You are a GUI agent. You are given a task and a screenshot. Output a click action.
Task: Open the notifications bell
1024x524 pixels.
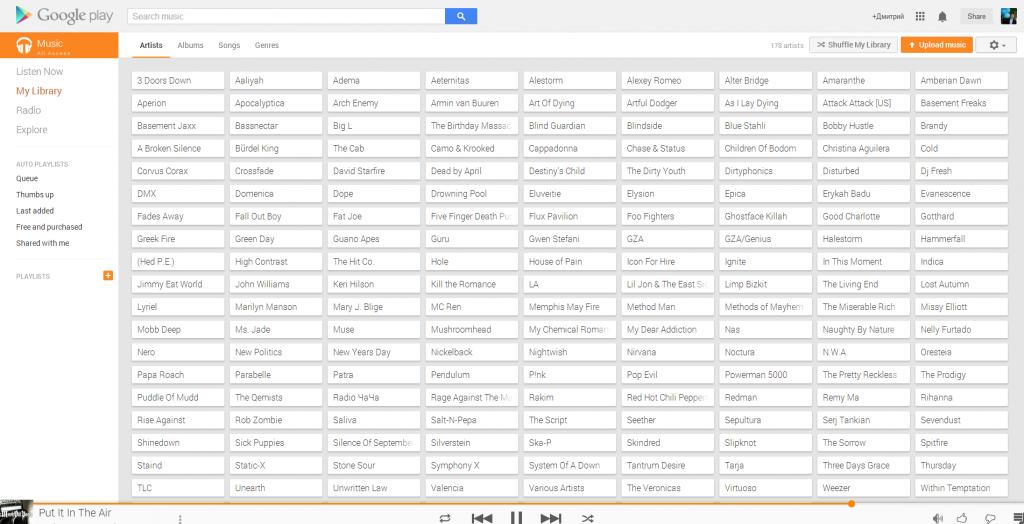point(942,16)
